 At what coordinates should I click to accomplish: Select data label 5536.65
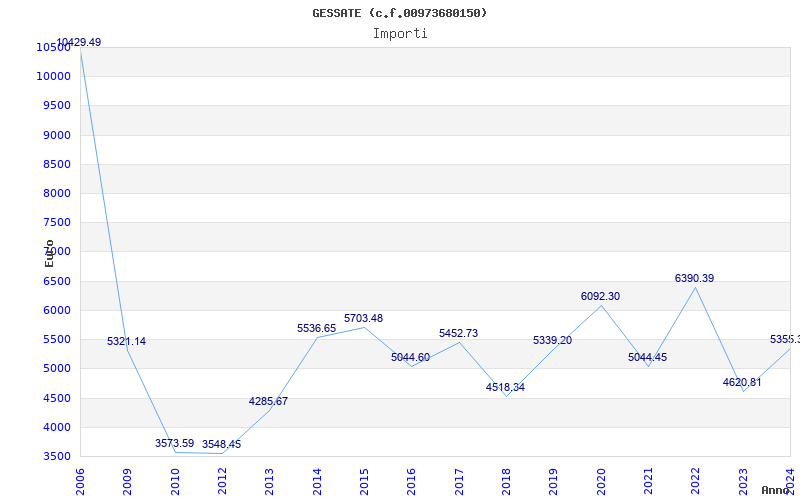point(317,329)
